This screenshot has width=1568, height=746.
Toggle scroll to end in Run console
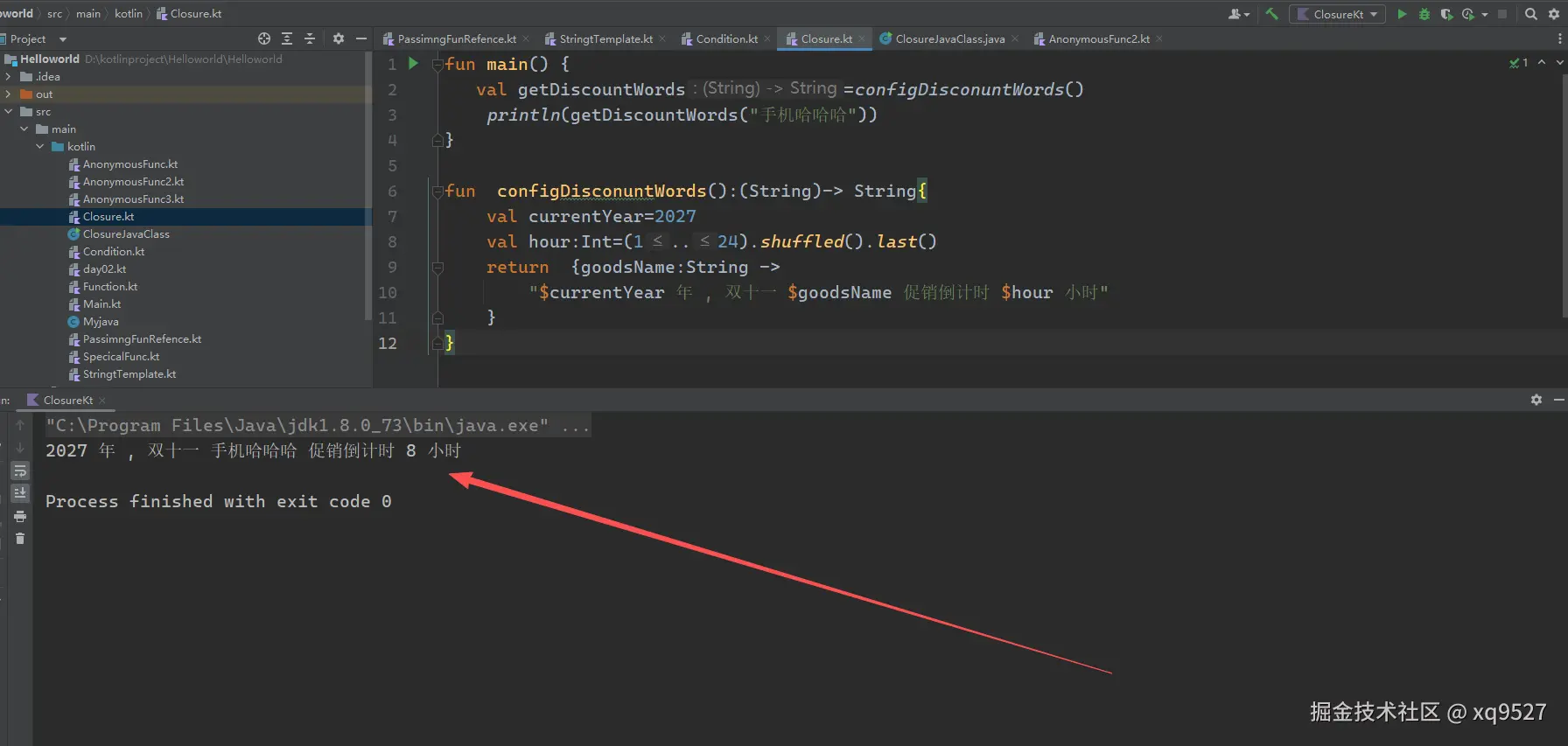tap(20, 493)
